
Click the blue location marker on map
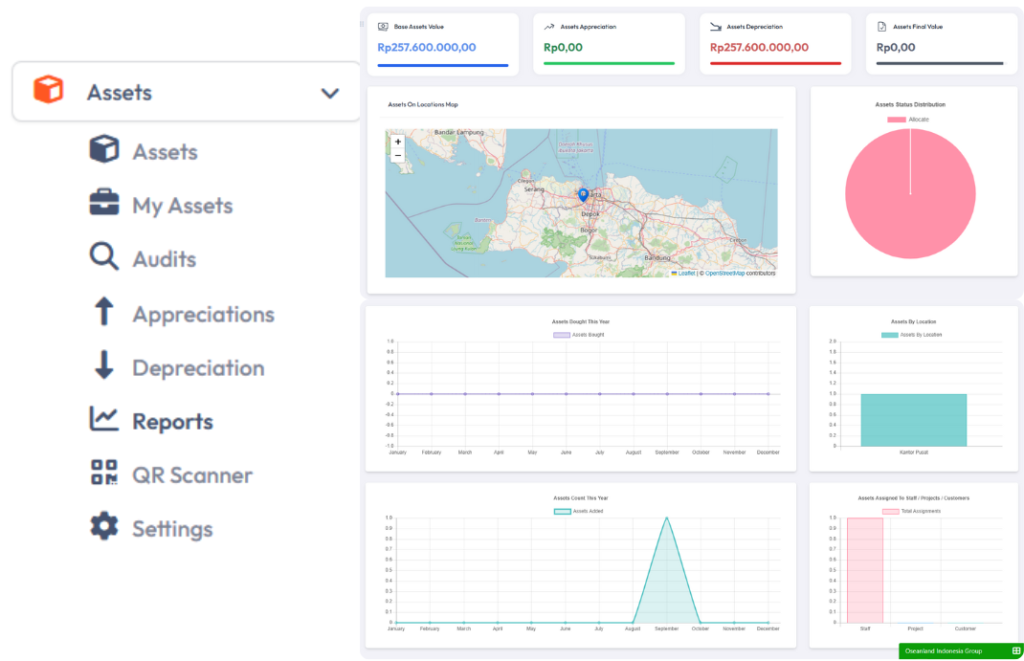click(x=583, y=196)
